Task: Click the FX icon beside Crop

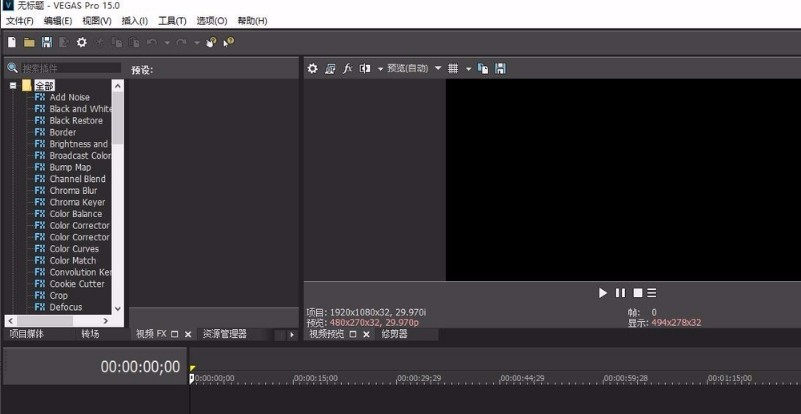Action: (x=40, y=295)
